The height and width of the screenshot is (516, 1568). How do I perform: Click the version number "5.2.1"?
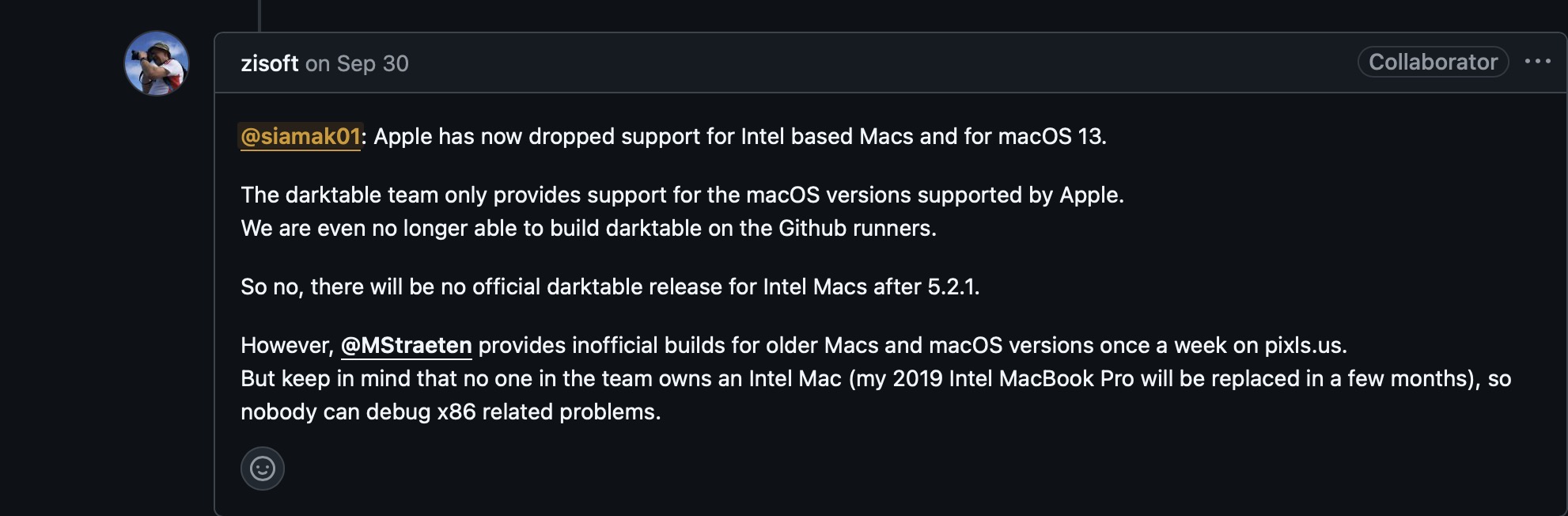coord(953,286)
